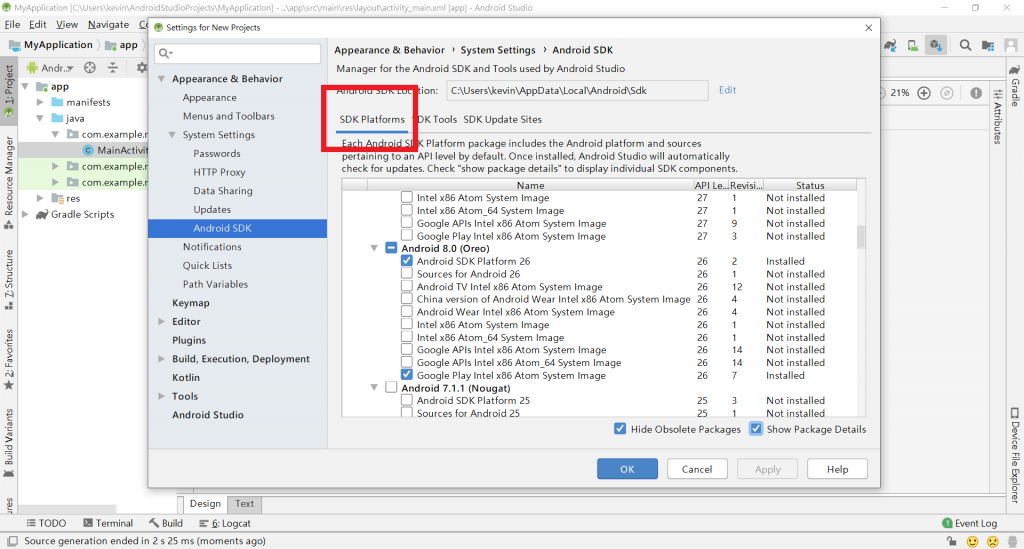The width and height of the screenshot is (1024, 549).
Task: Check Android TV Intel x86 Atom System Image
Action: click(x=407, y=286)
